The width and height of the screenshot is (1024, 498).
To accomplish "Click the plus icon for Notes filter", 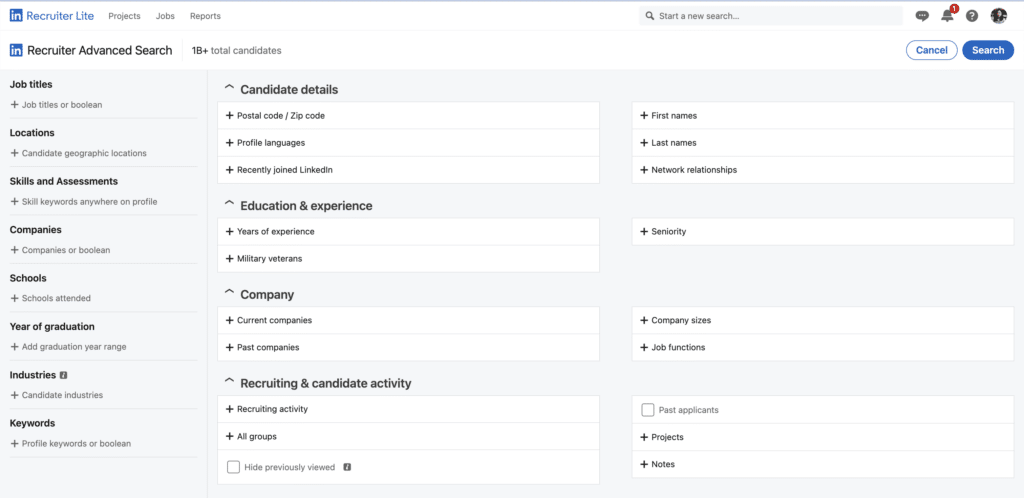I will tap(644, 464).
